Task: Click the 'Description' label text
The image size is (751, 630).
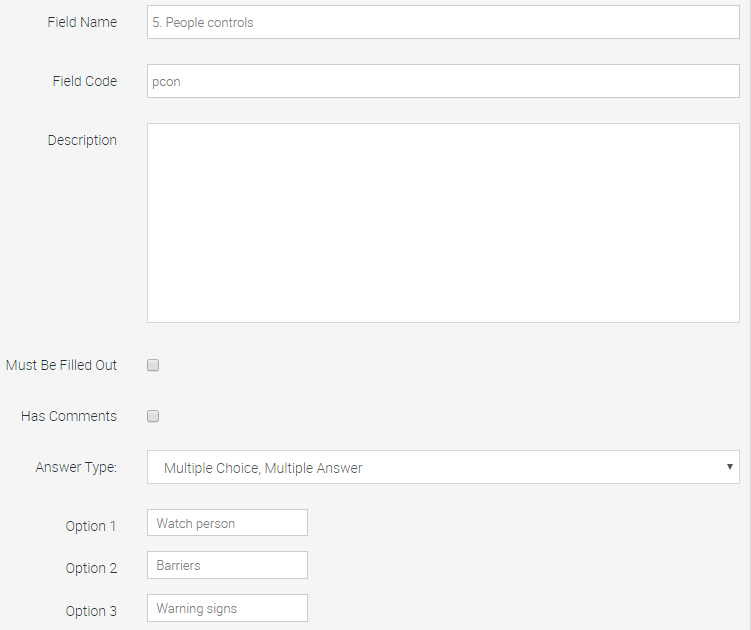Action: click(82, 140)
